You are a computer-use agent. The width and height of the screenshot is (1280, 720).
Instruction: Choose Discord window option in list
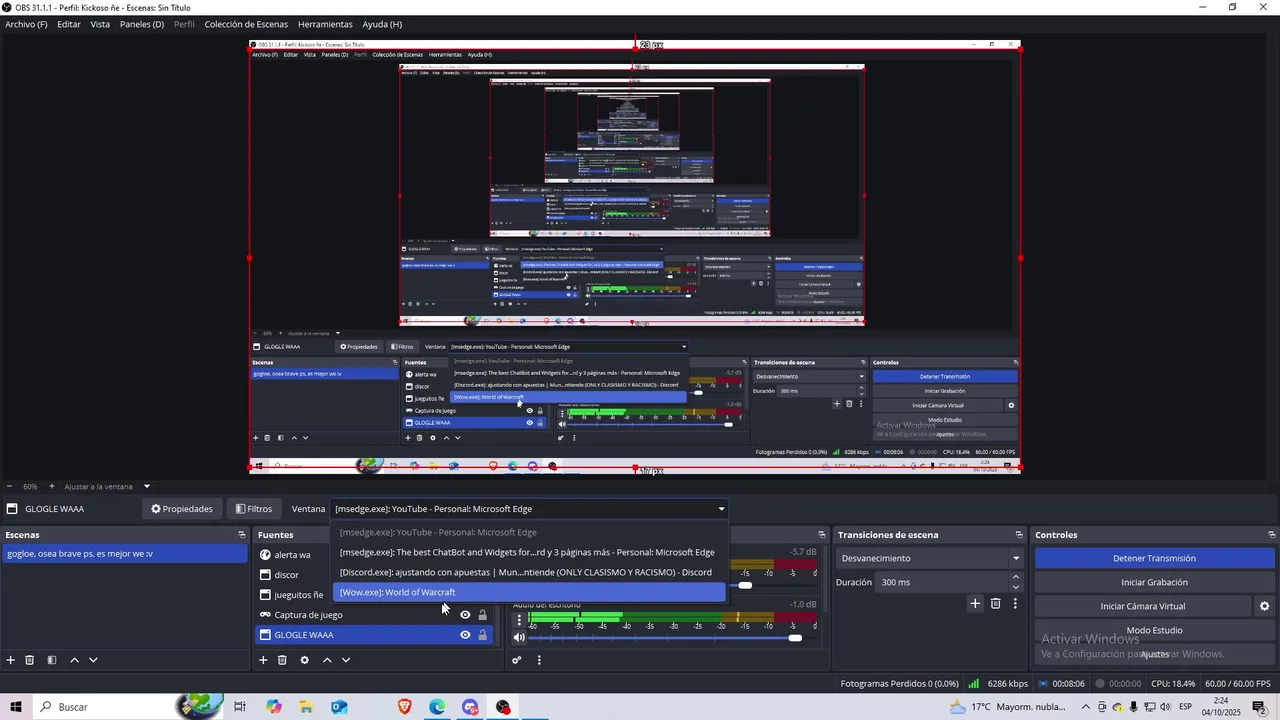pos(529,572)
